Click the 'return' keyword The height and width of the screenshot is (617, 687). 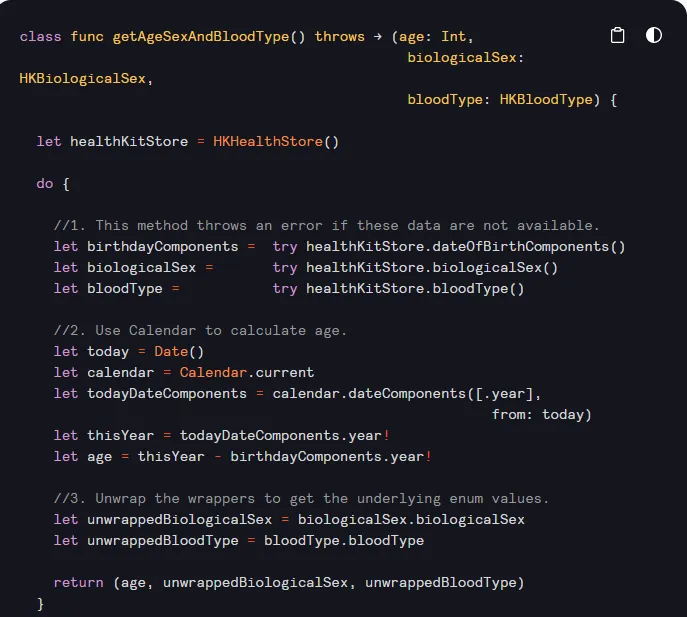pyautogui.click(x=78, y=583)
